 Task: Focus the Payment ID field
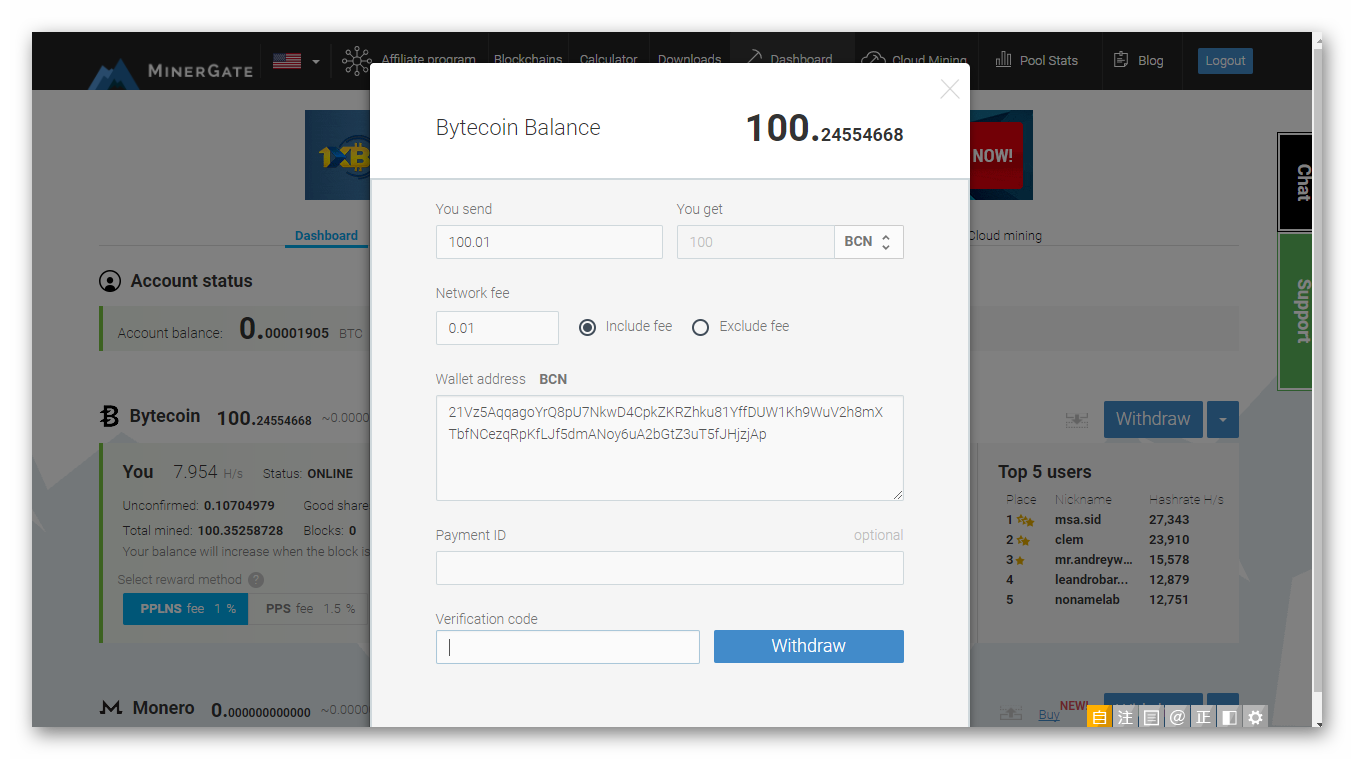(670, 568)
